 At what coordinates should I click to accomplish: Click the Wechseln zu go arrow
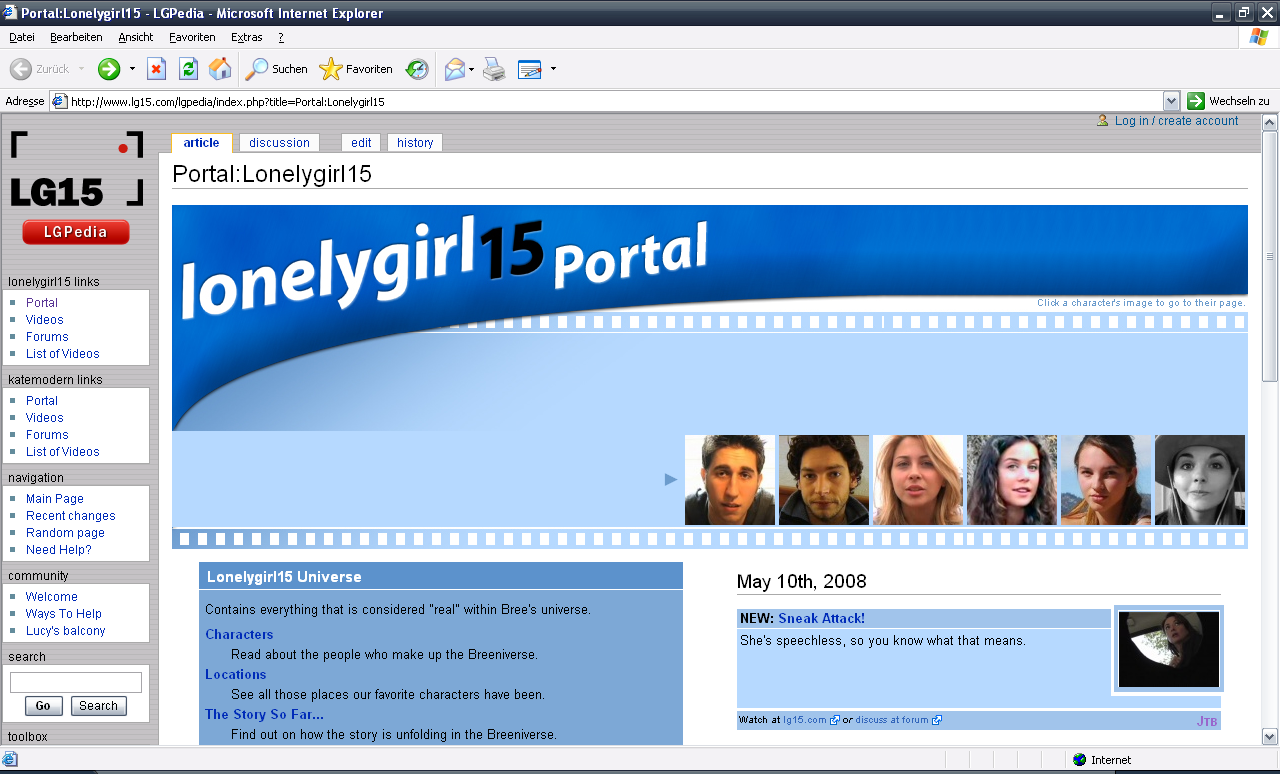coord(1196,101)
